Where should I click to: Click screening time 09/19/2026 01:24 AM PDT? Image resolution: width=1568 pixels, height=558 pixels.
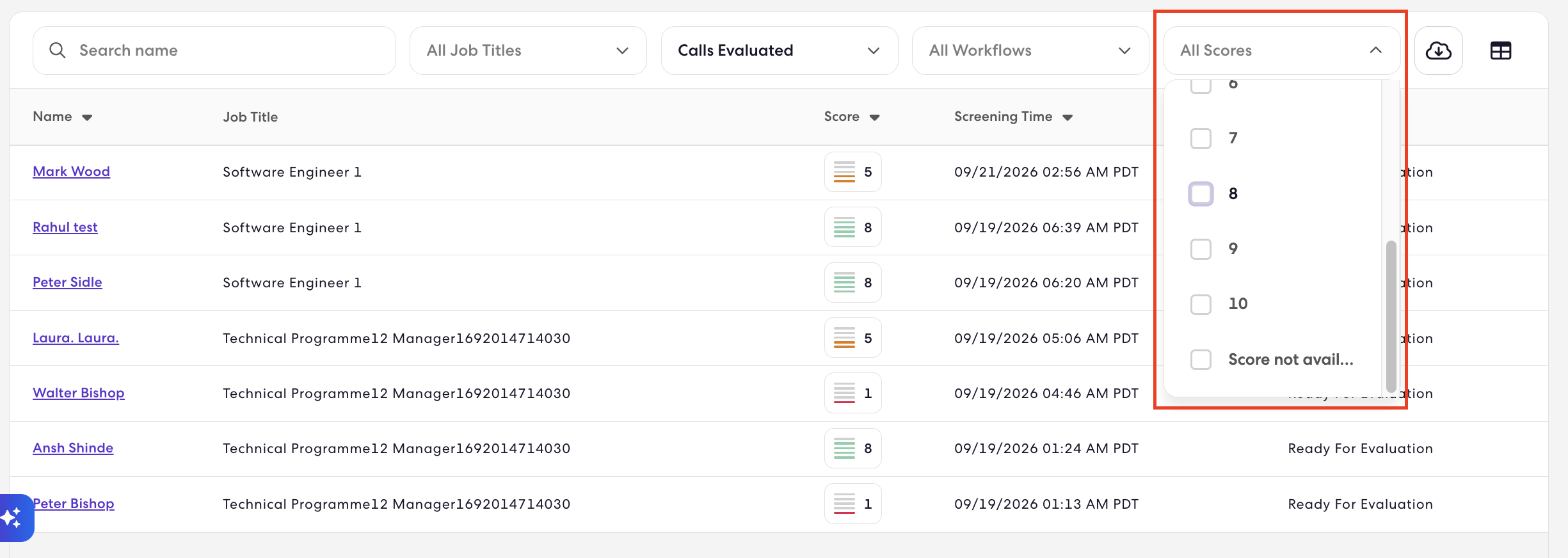[1046, 449]
